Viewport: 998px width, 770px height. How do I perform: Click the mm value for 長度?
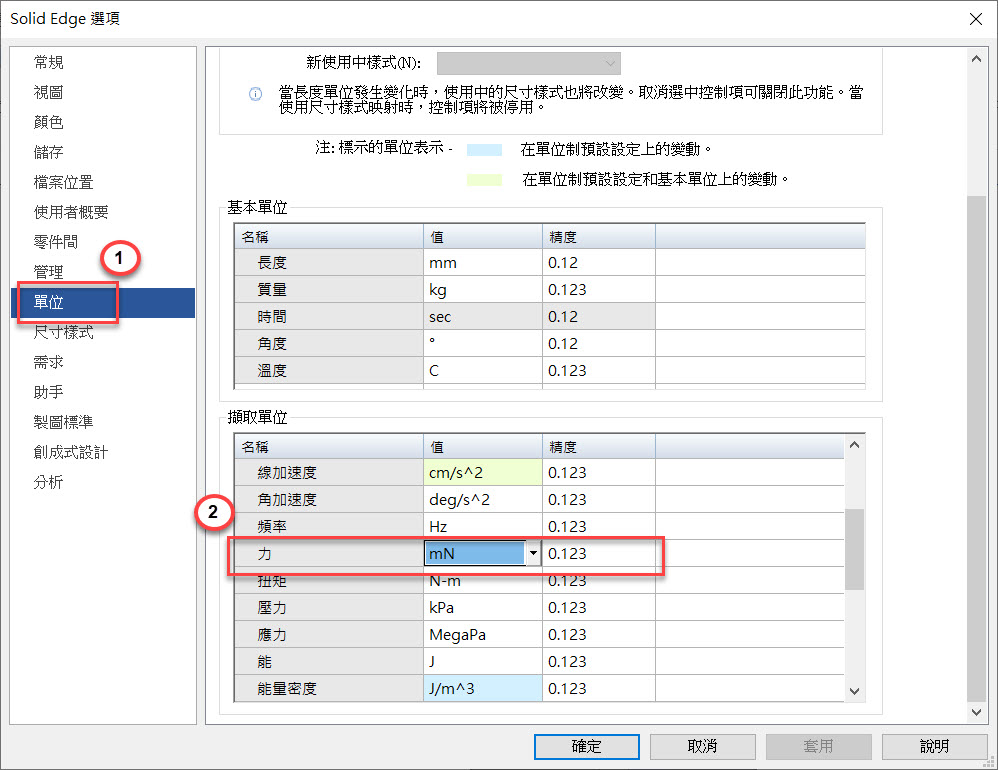click(x=482, y=263)
